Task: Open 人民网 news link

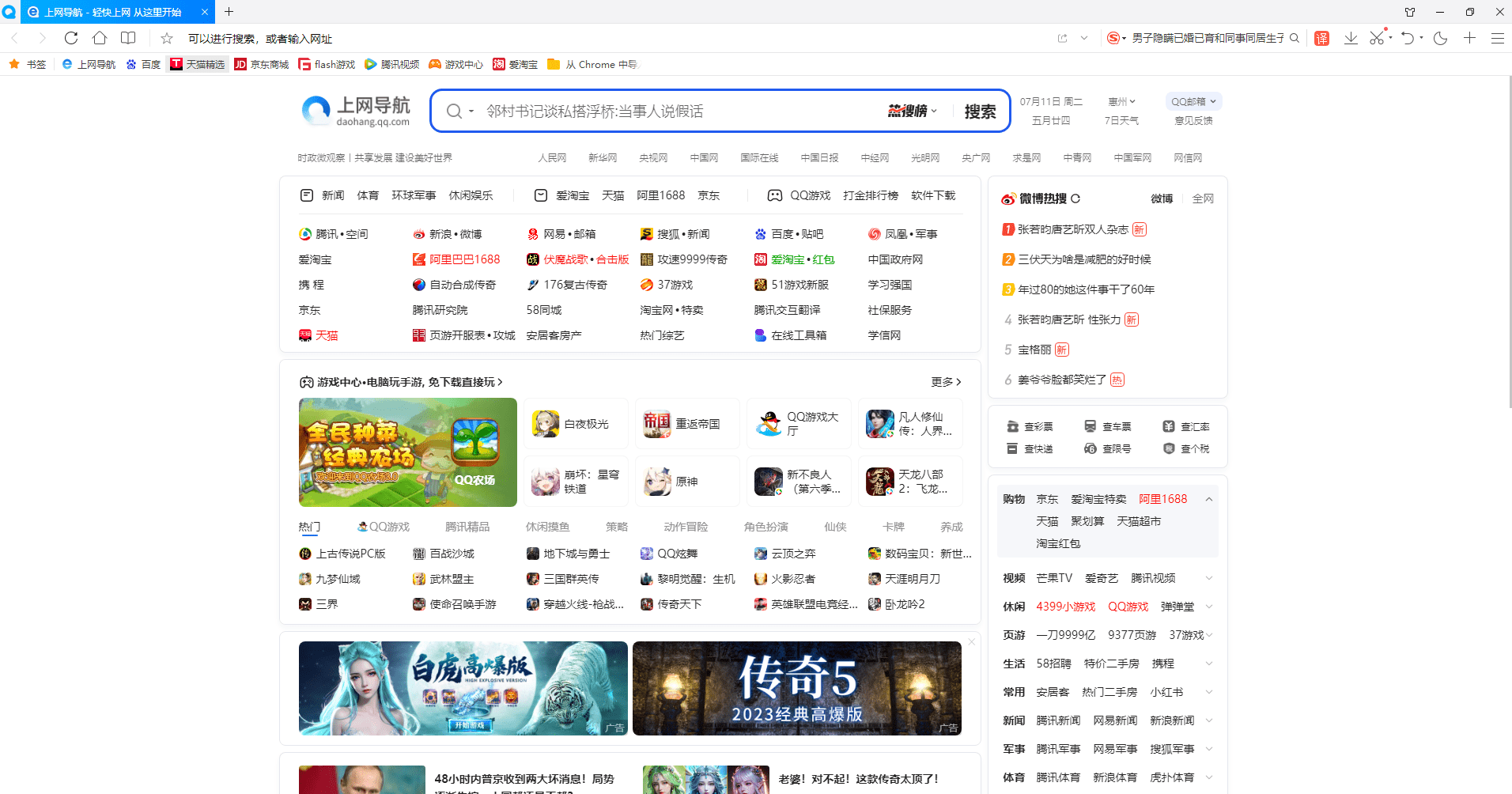Action: 552,158
